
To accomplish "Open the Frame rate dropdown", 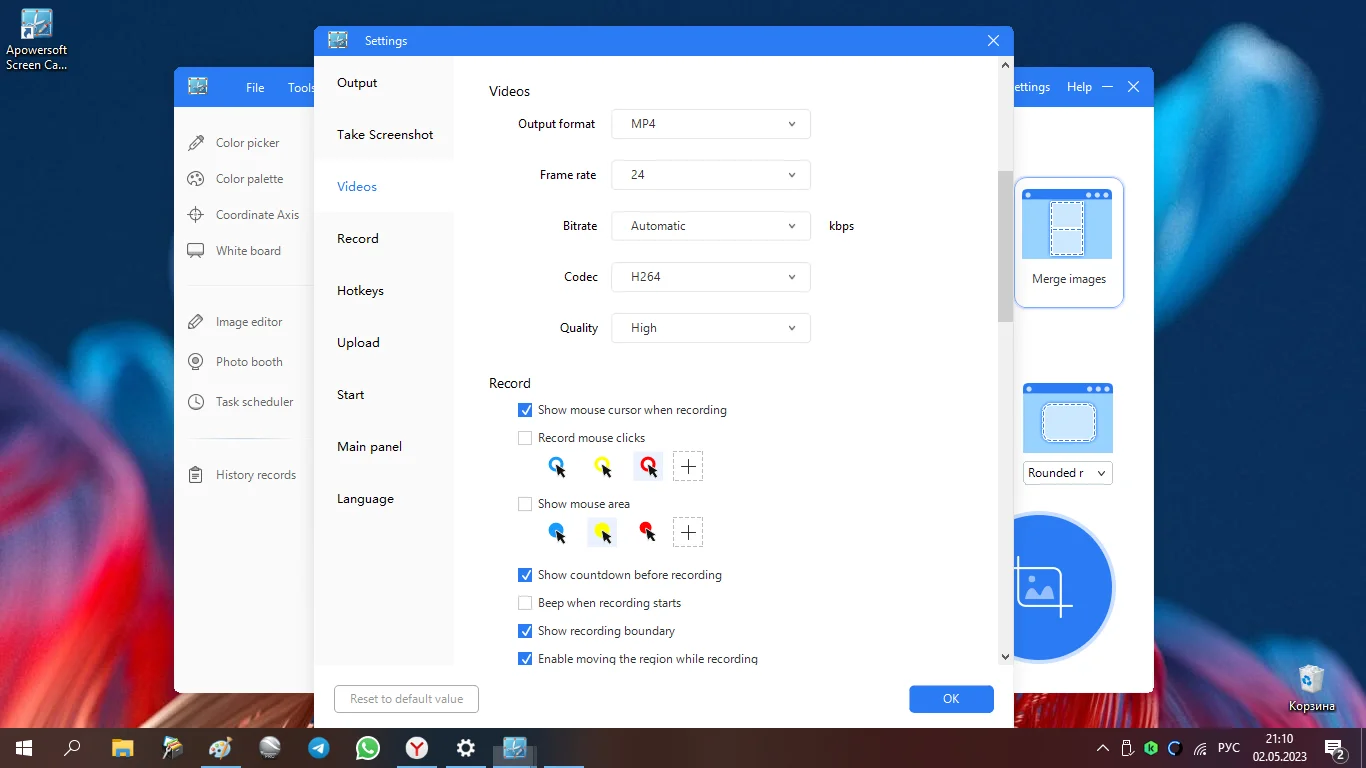I will pos(710,175).
